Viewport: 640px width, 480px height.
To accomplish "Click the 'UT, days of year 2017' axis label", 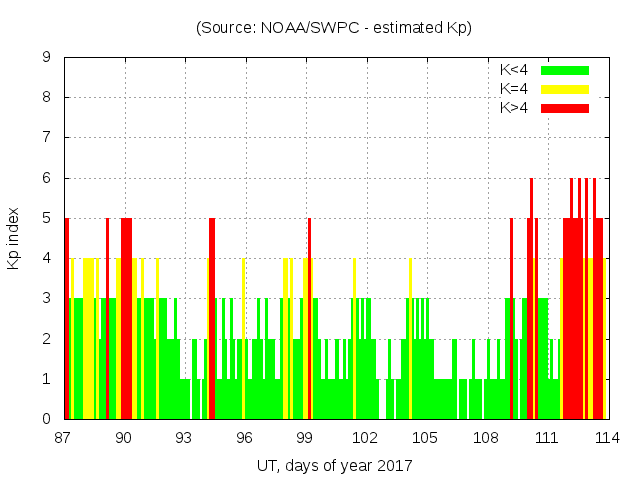I will (333, 465).
